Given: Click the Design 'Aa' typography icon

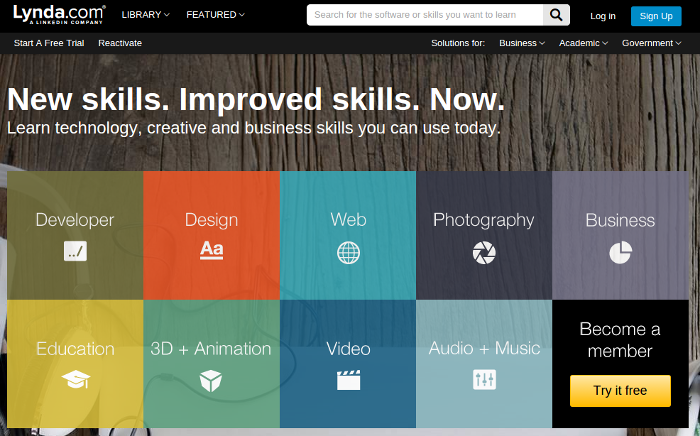Looking at the screenshot, I should (x=211, y=250).
